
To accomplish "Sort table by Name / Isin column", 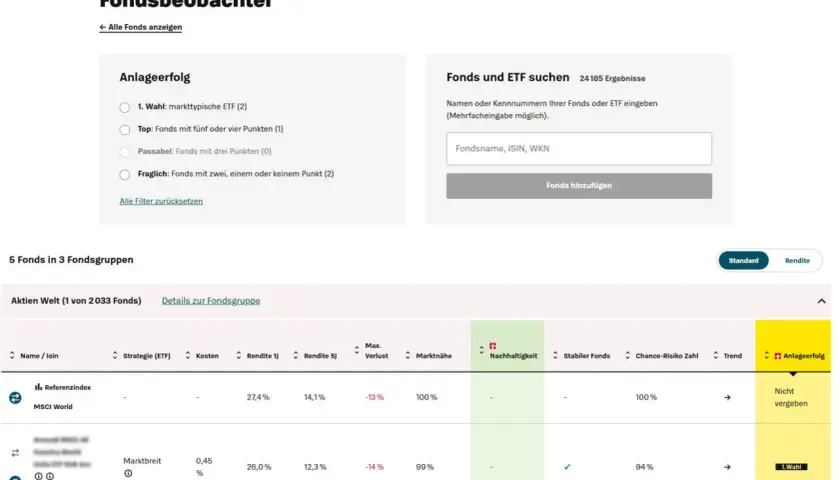I will pos(34,356).
